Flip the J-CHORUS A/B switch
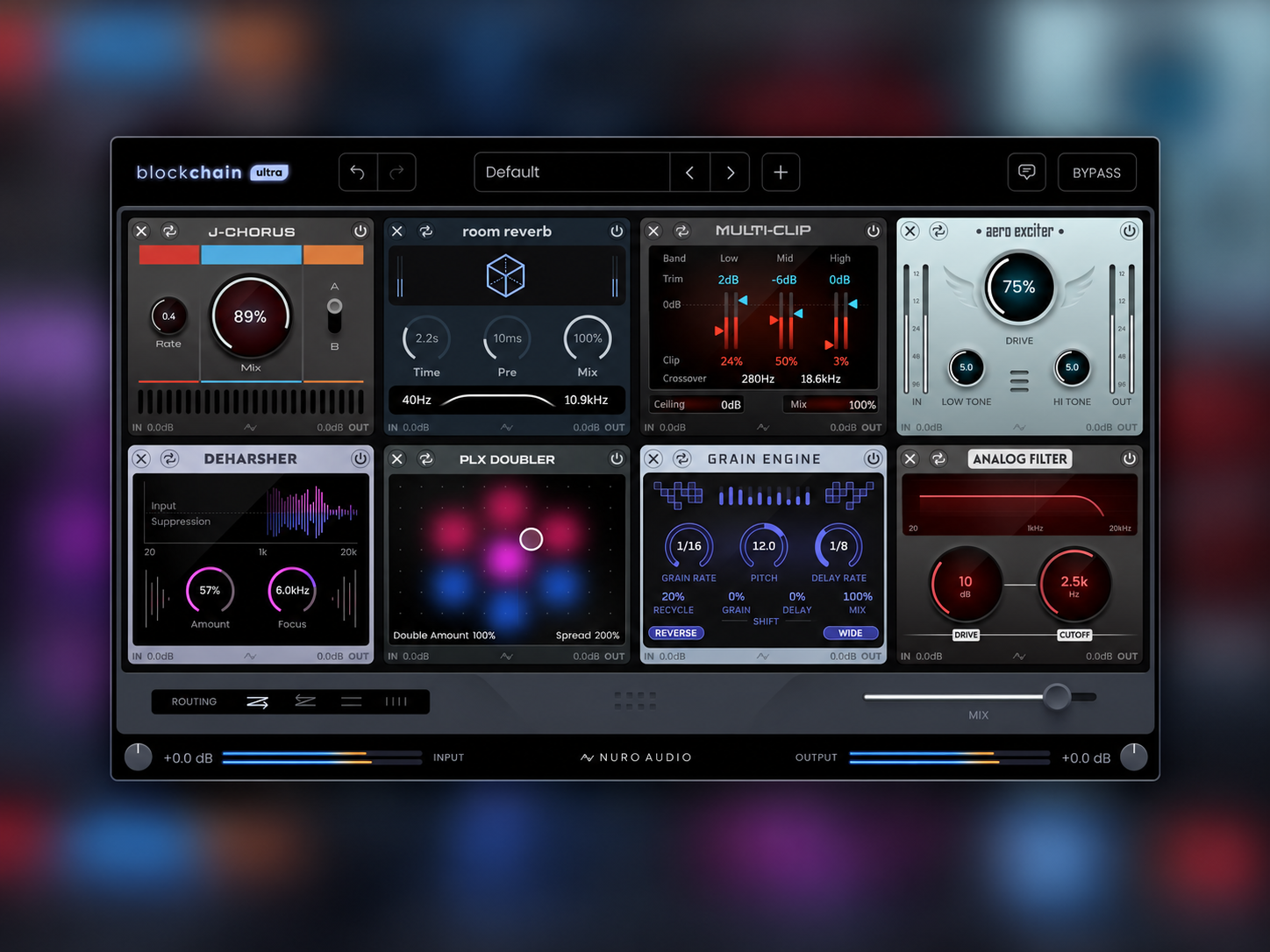Image resolution: width=1270 pixels, height=952 pixels. point(334,316)
